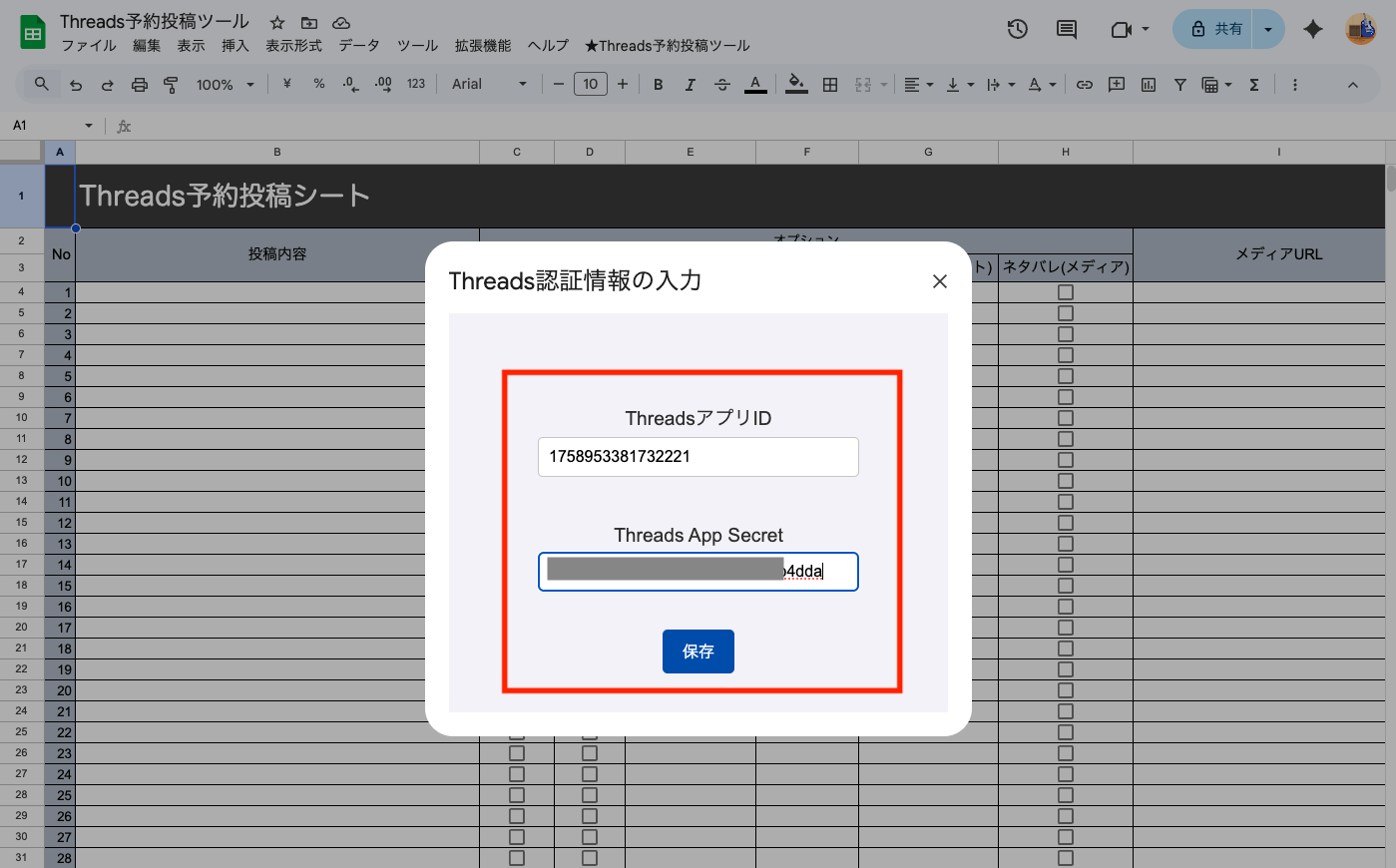Select the paint format roller icon
1396x868 pixels.
pyautogui.click(x=171, y=85)
